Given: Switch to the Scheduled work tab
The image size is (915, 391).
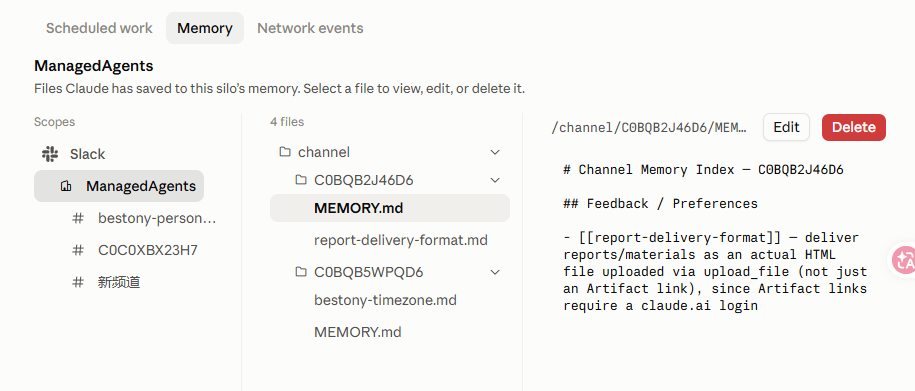Looking at the screenshot, I should pyautogui.click(x=99, y=28).
